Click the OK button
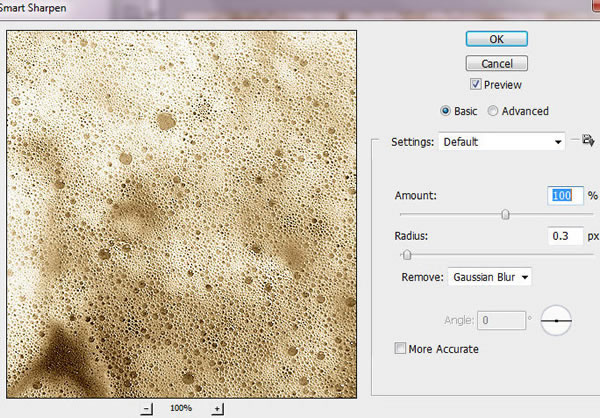Screen dimensions: 600x418 [x=496, y=39]
